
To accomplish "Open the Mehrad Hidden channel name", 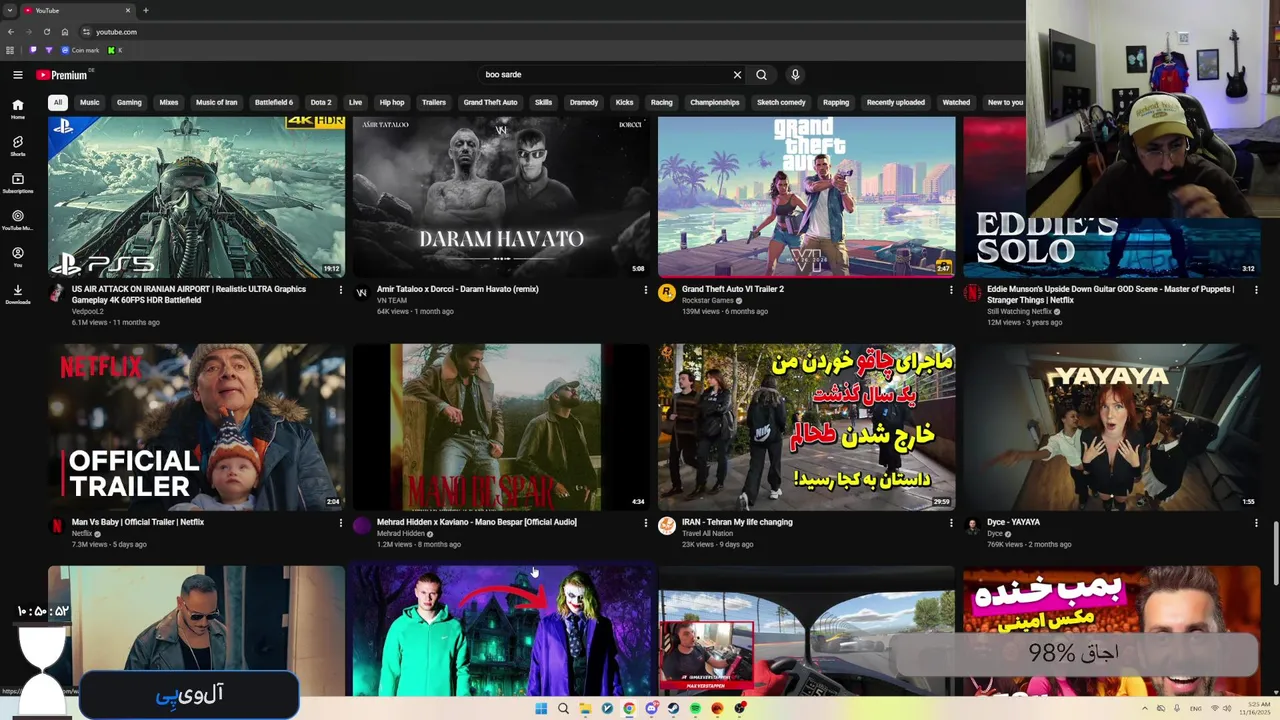I will (x=401, y=533).
